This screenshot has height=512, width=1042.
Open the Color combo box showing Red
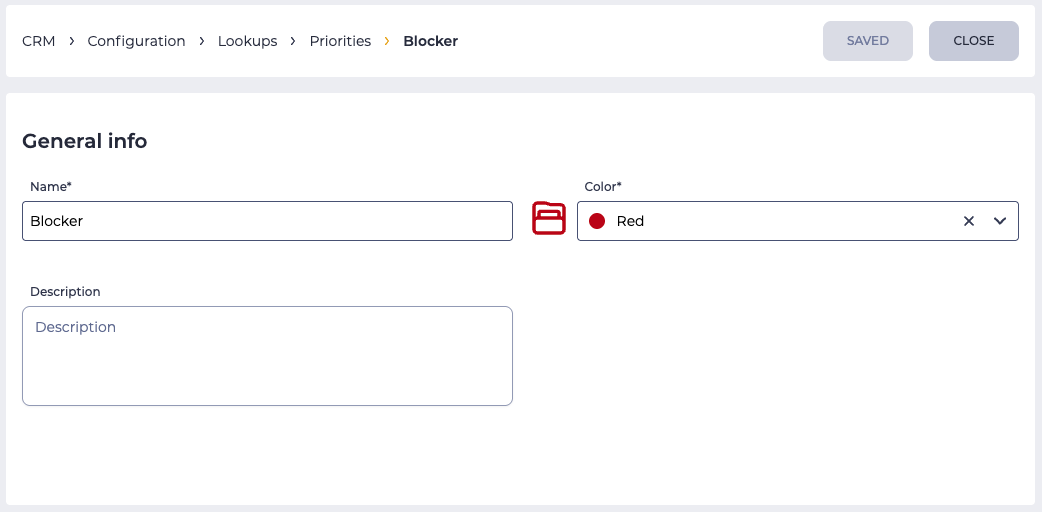tap(797, 221)
